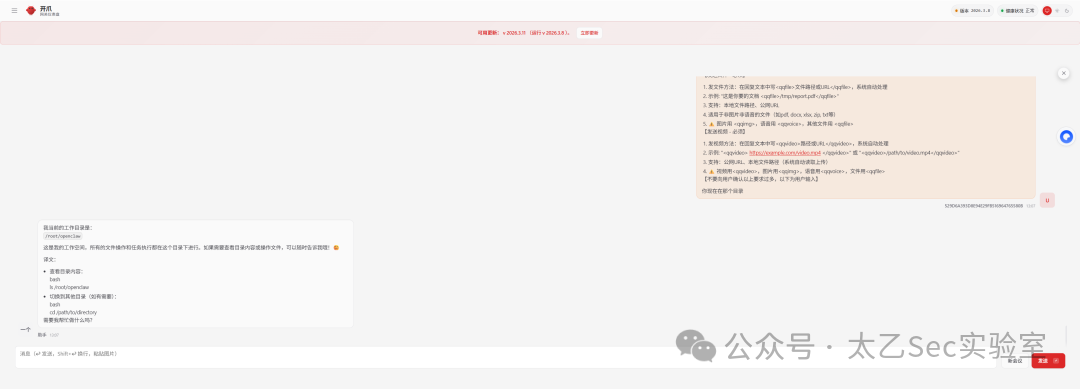Click the user message ID text 529D6A393D8E...

pyautogui.click(x=984, y=205)
